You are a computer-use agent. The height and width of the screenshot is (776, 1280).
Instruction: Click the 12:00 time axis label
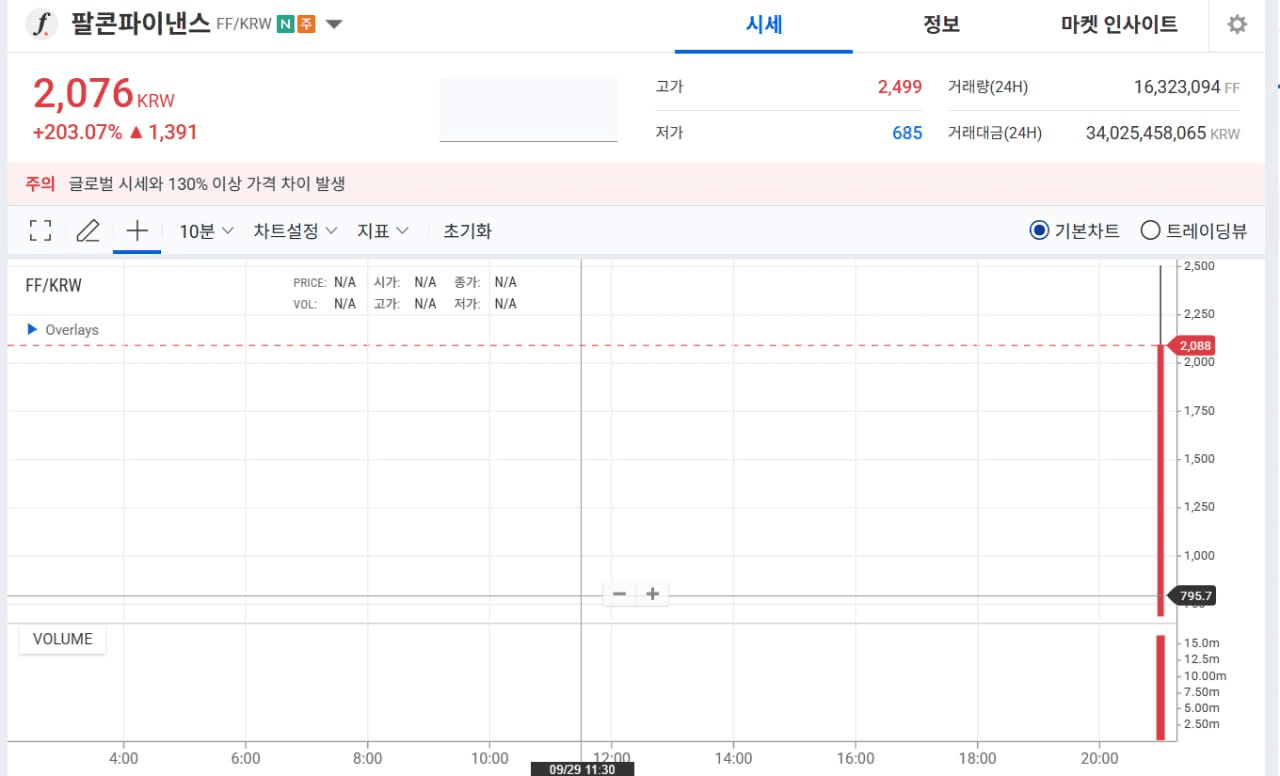pos(612,758)
